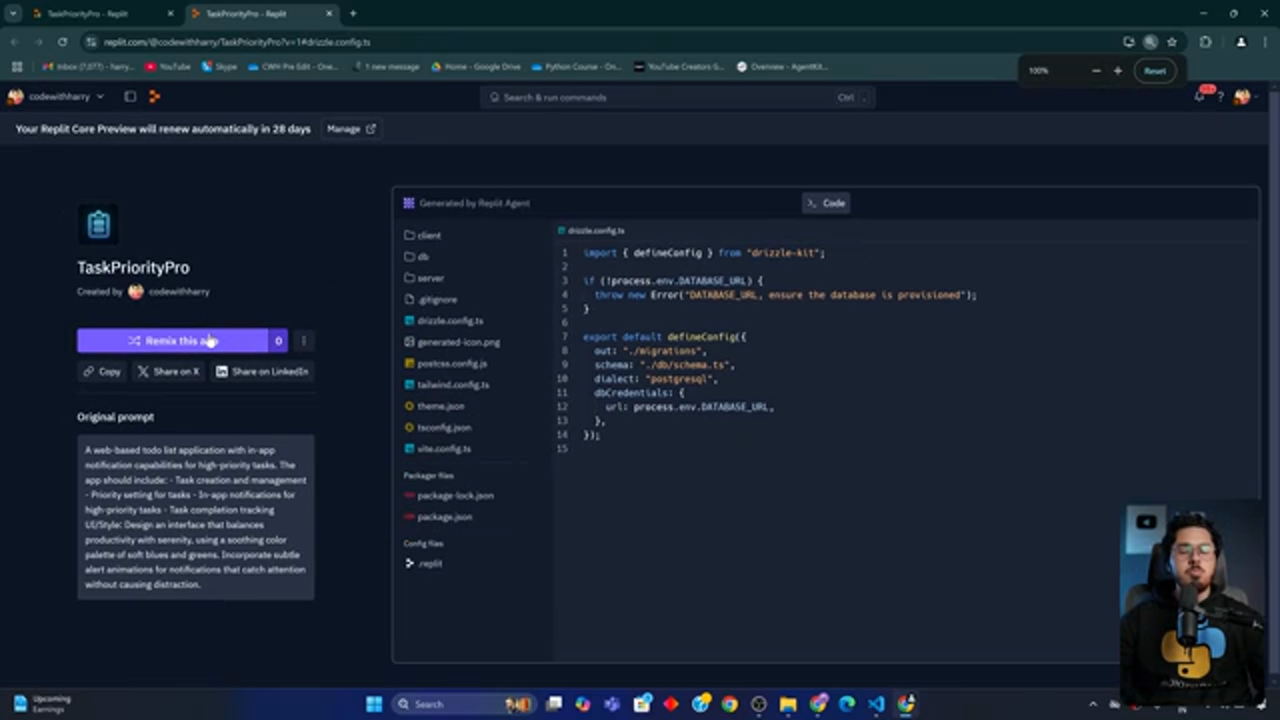Open the Skype bookmark

click(x=219, y=67)
